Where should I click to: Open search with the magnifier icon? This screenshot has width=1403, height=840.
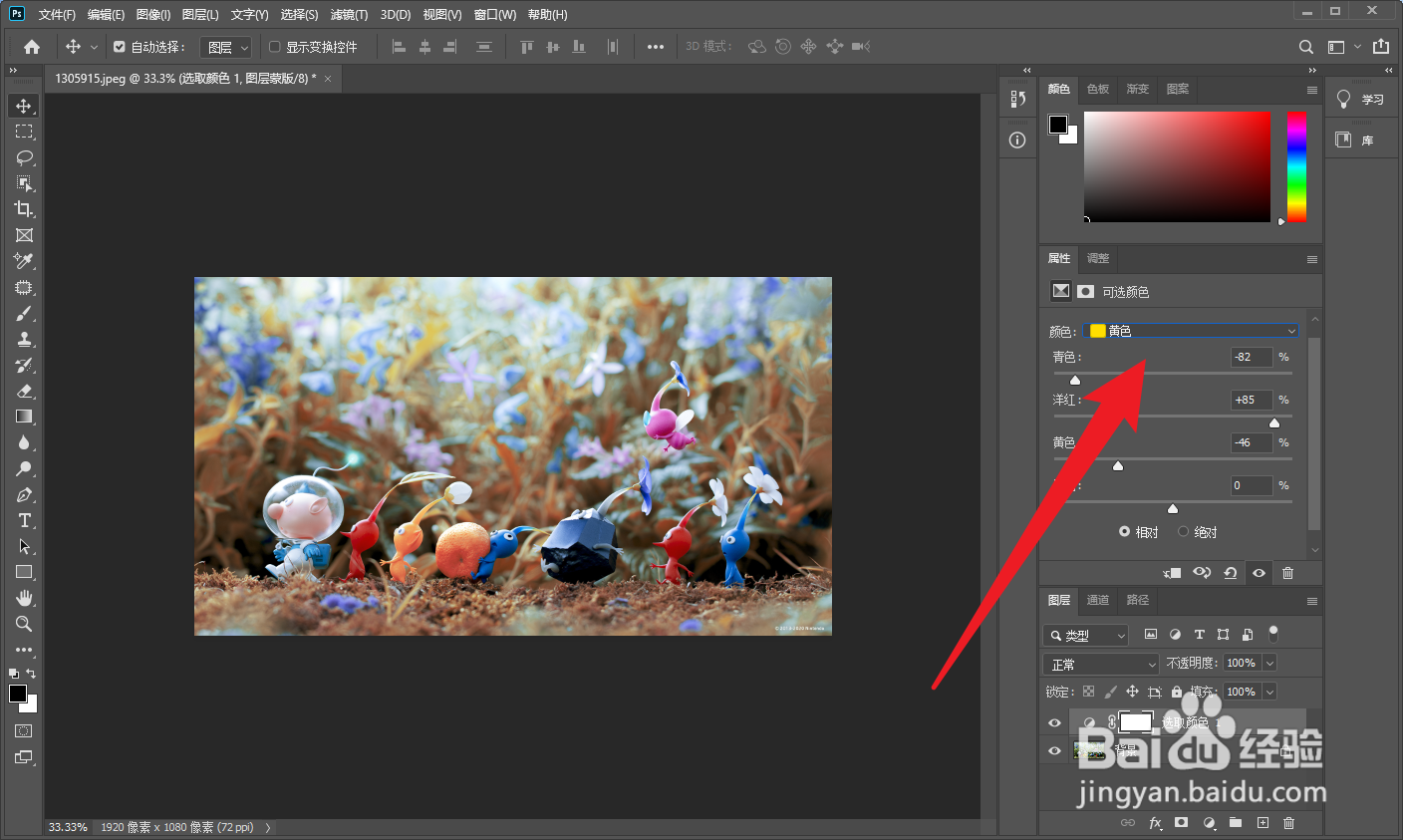[x=1305, y=47]
